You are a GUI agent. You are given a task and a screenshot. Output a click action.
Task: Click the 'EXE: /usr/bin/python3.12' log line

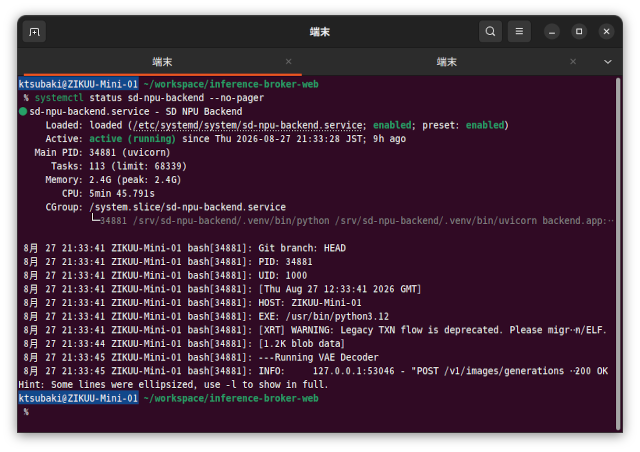206,316
